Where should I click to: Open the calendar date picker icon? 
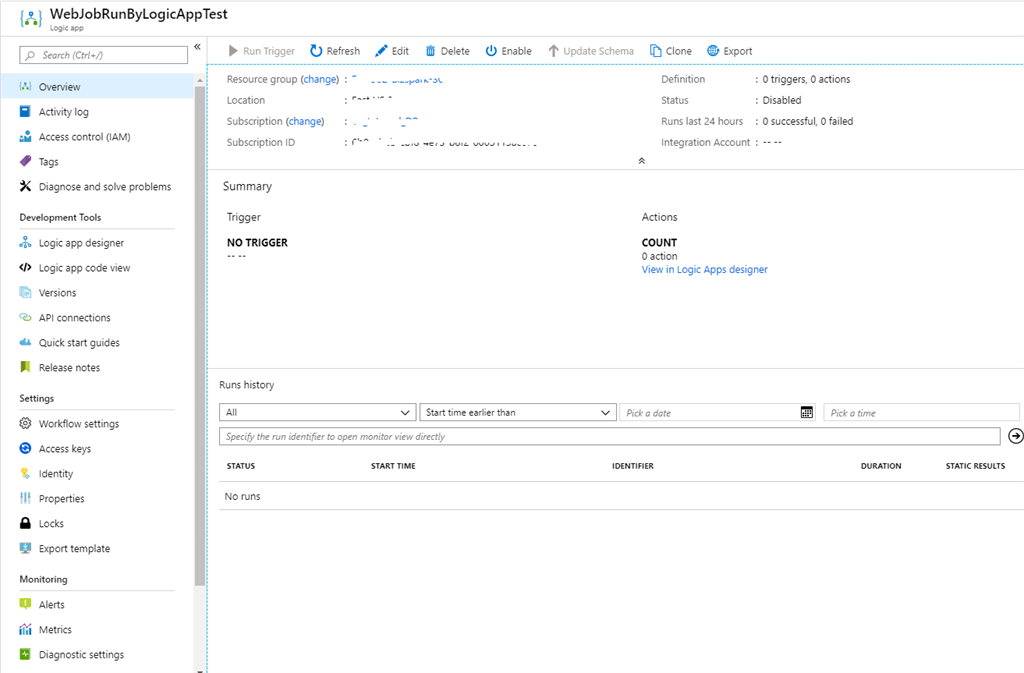[807, 412]
